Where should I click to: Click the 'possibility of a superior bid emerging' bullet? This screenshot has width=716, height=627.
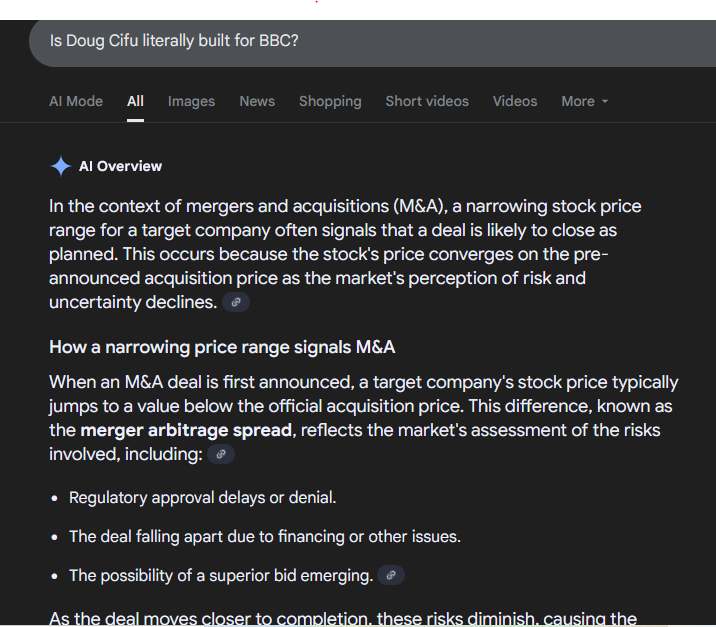coord(220,575)
